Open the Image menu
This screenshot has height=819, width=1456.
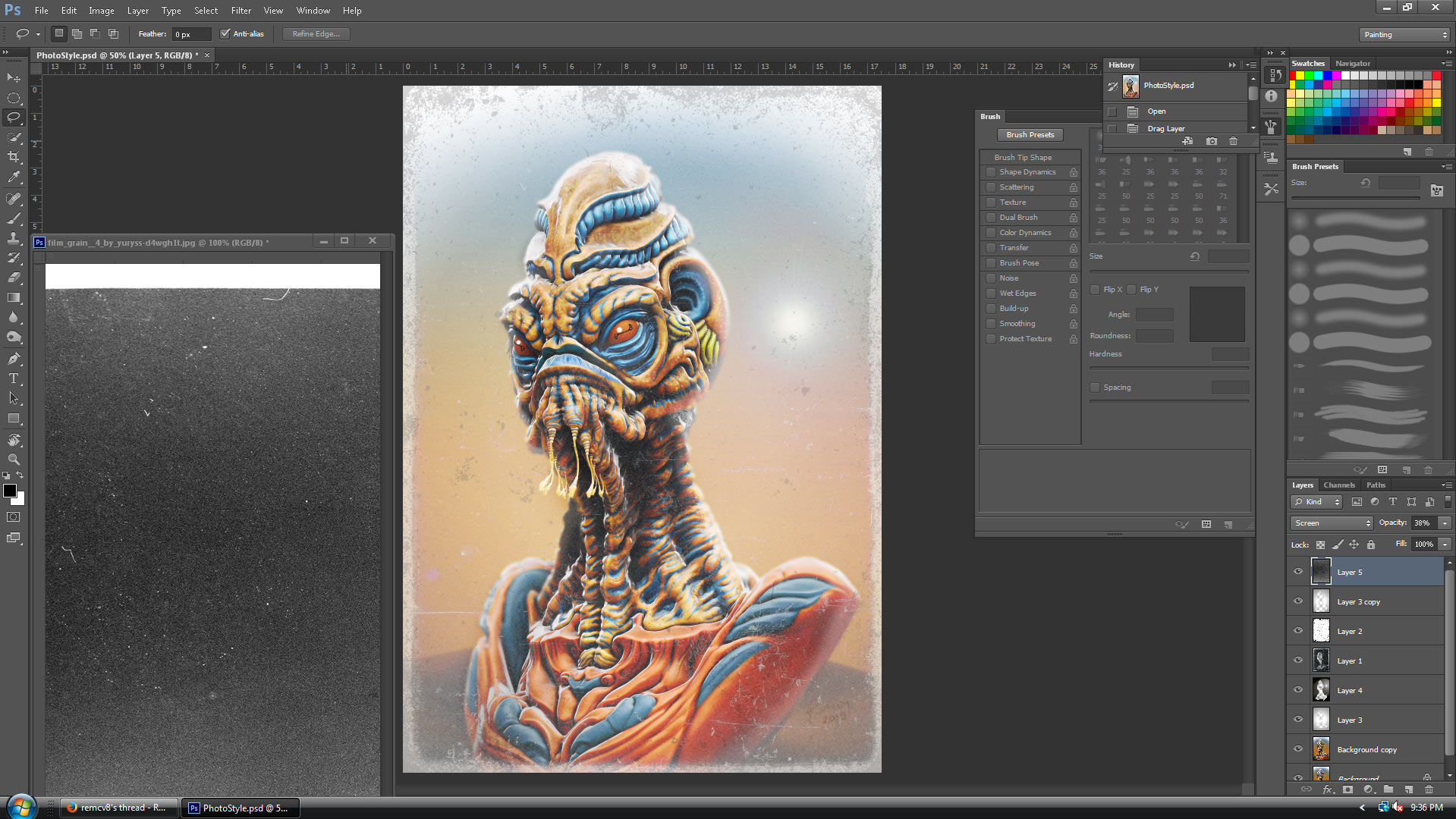click(x=101, y=11)
